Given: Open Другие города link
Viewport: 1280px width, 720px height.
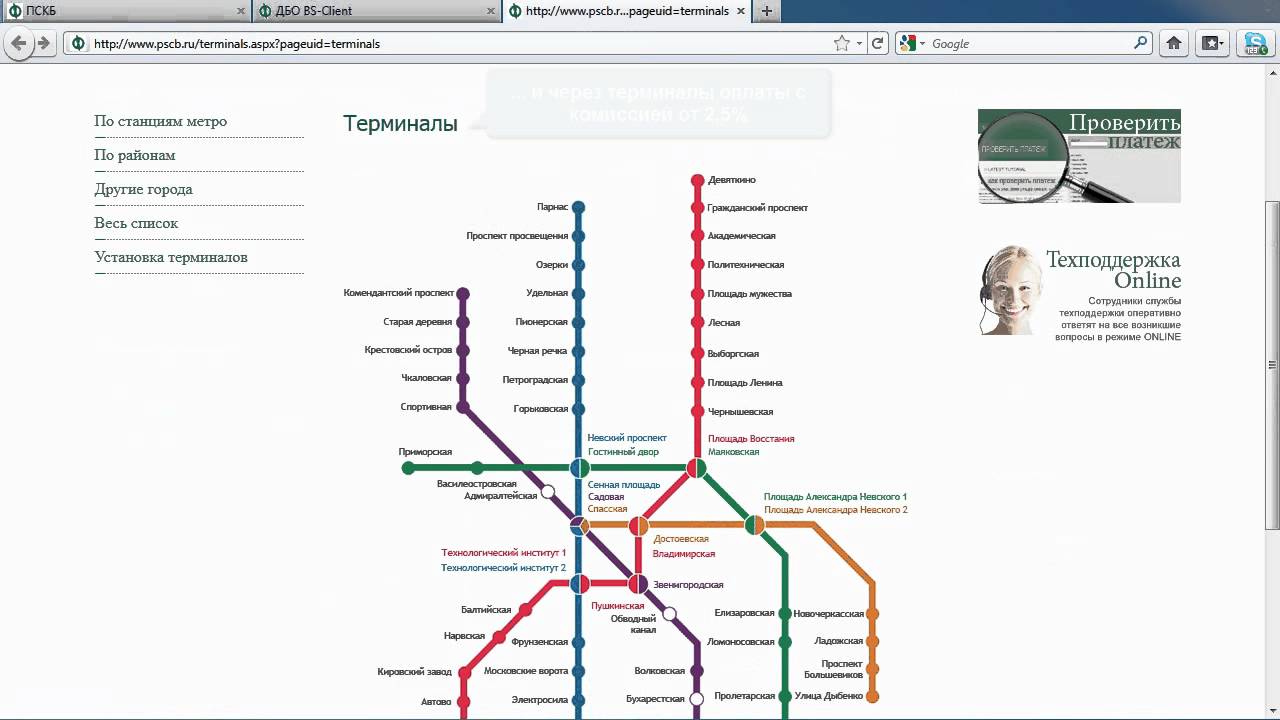Looking at the screenshot, I should click(144, 189).
